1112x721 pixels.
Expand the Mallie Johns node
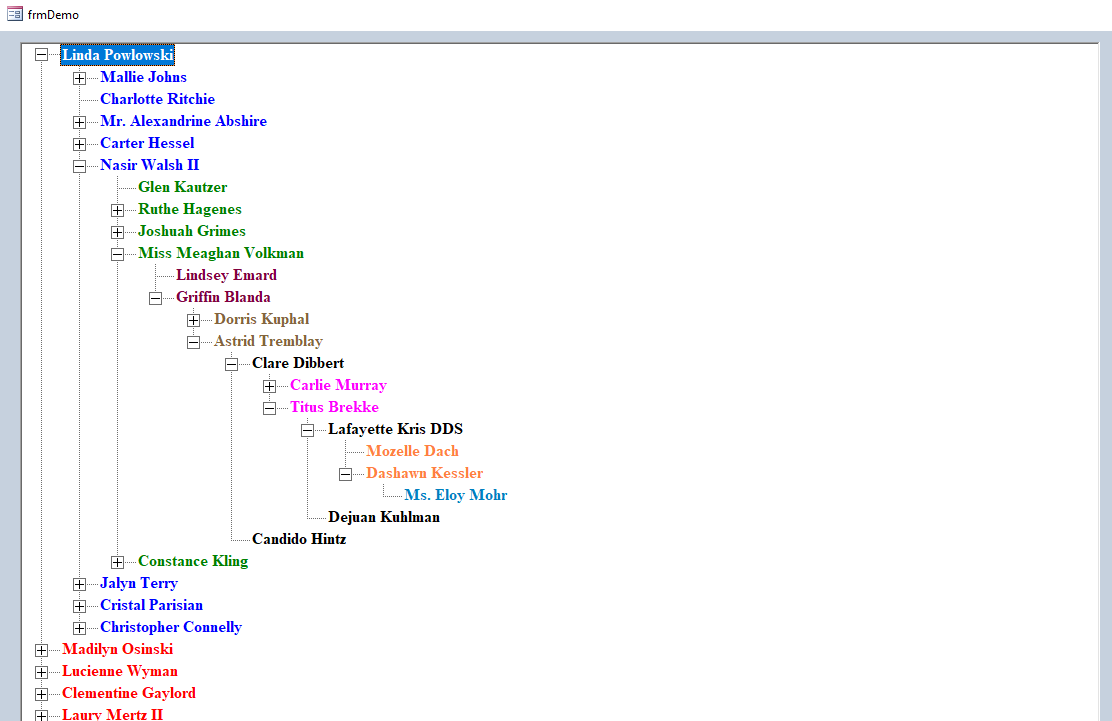pos(79,78)
